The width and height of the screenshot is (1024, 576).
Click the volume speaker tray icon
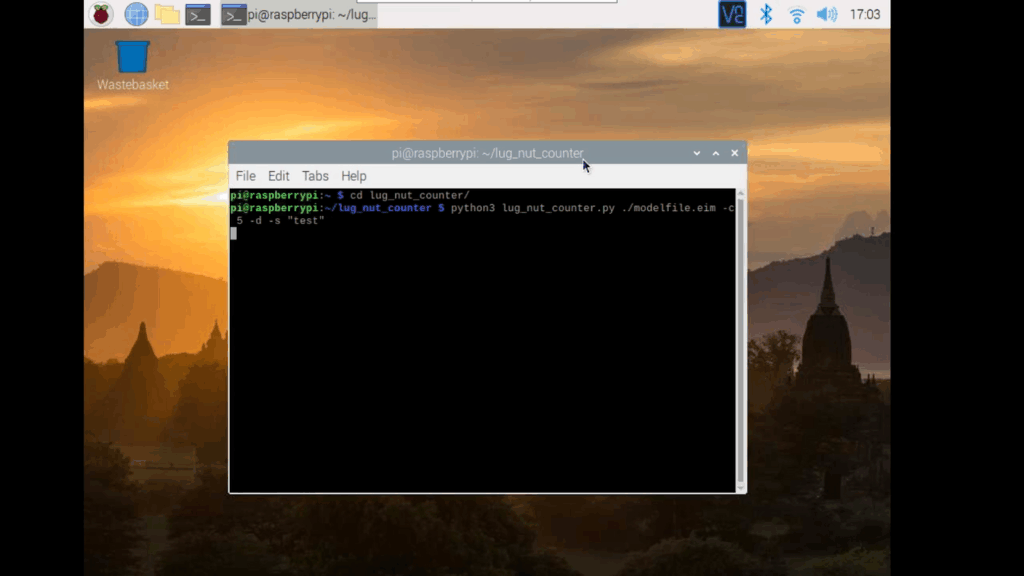[x=827, y=14]
